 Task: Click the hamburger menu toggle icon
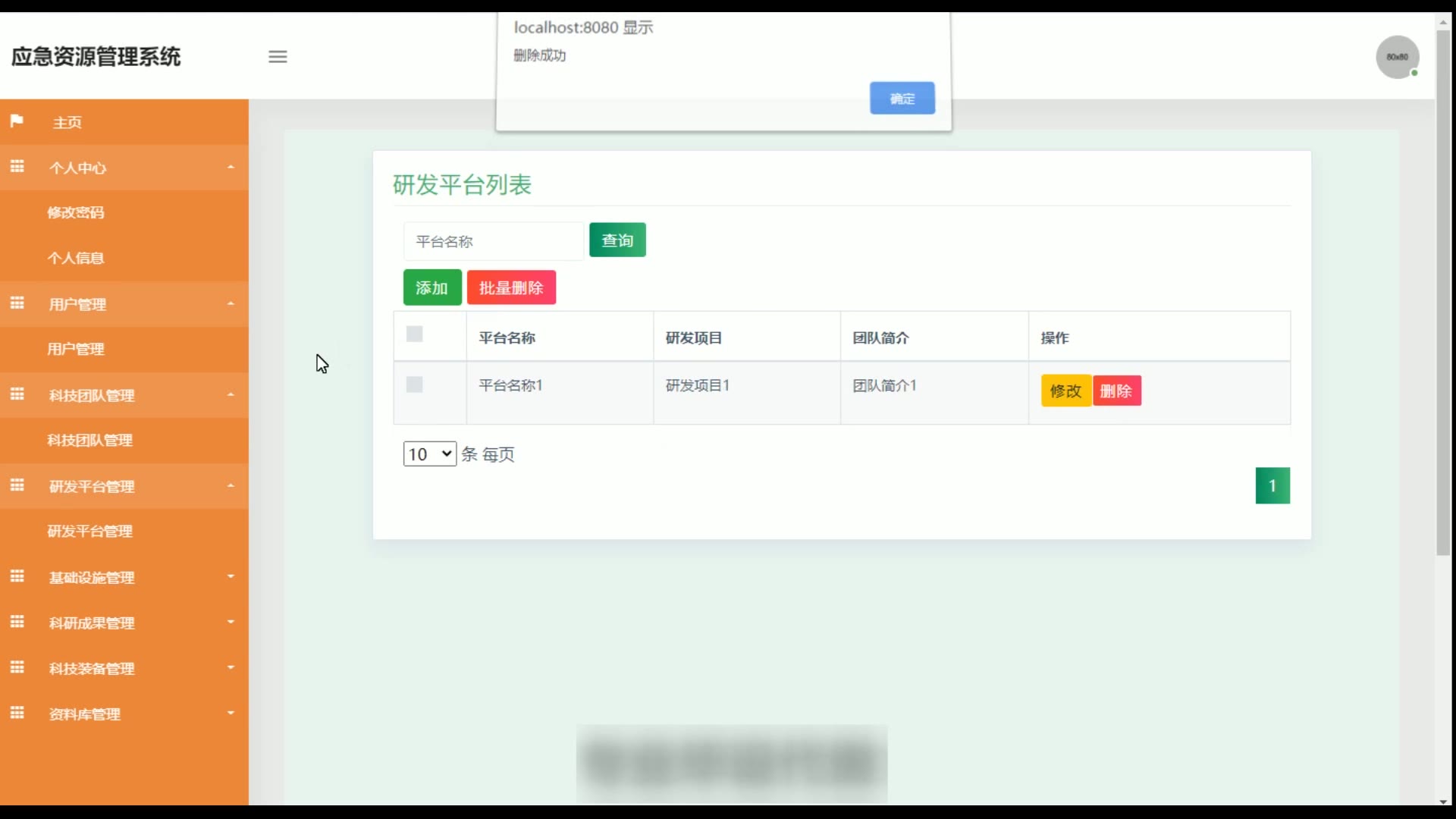[278, 57]
